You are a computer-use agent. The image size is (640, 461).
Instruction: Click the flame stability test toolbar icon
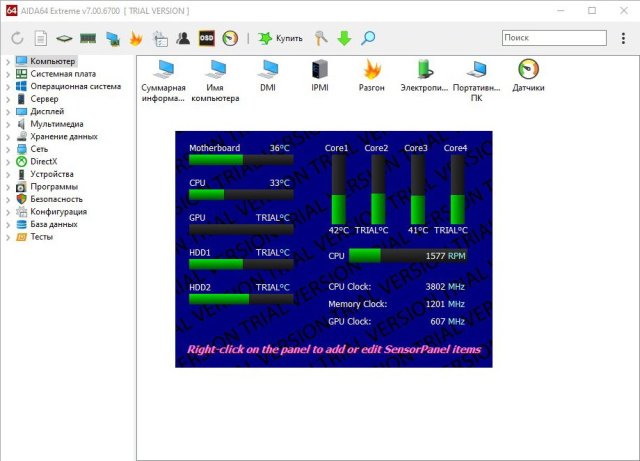[x=136, y=39]
